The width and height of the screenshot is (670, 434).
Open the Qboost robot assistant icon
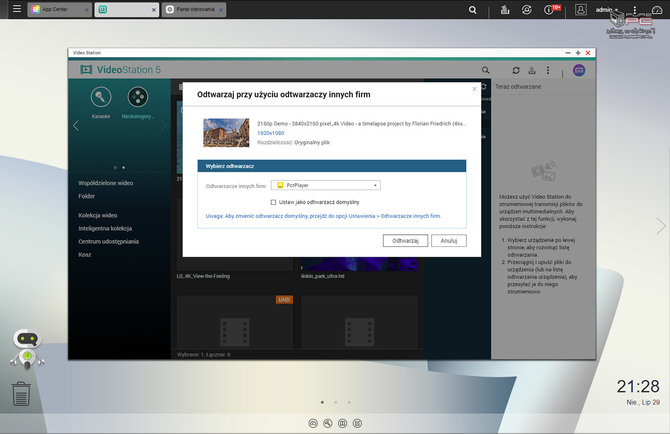pyautogui.click(x=27, y=349)
